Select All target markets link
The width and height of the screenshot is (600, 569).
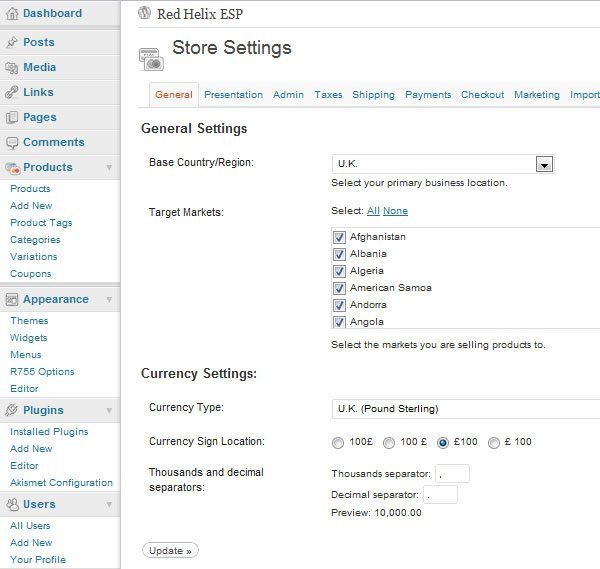(373, 211)
